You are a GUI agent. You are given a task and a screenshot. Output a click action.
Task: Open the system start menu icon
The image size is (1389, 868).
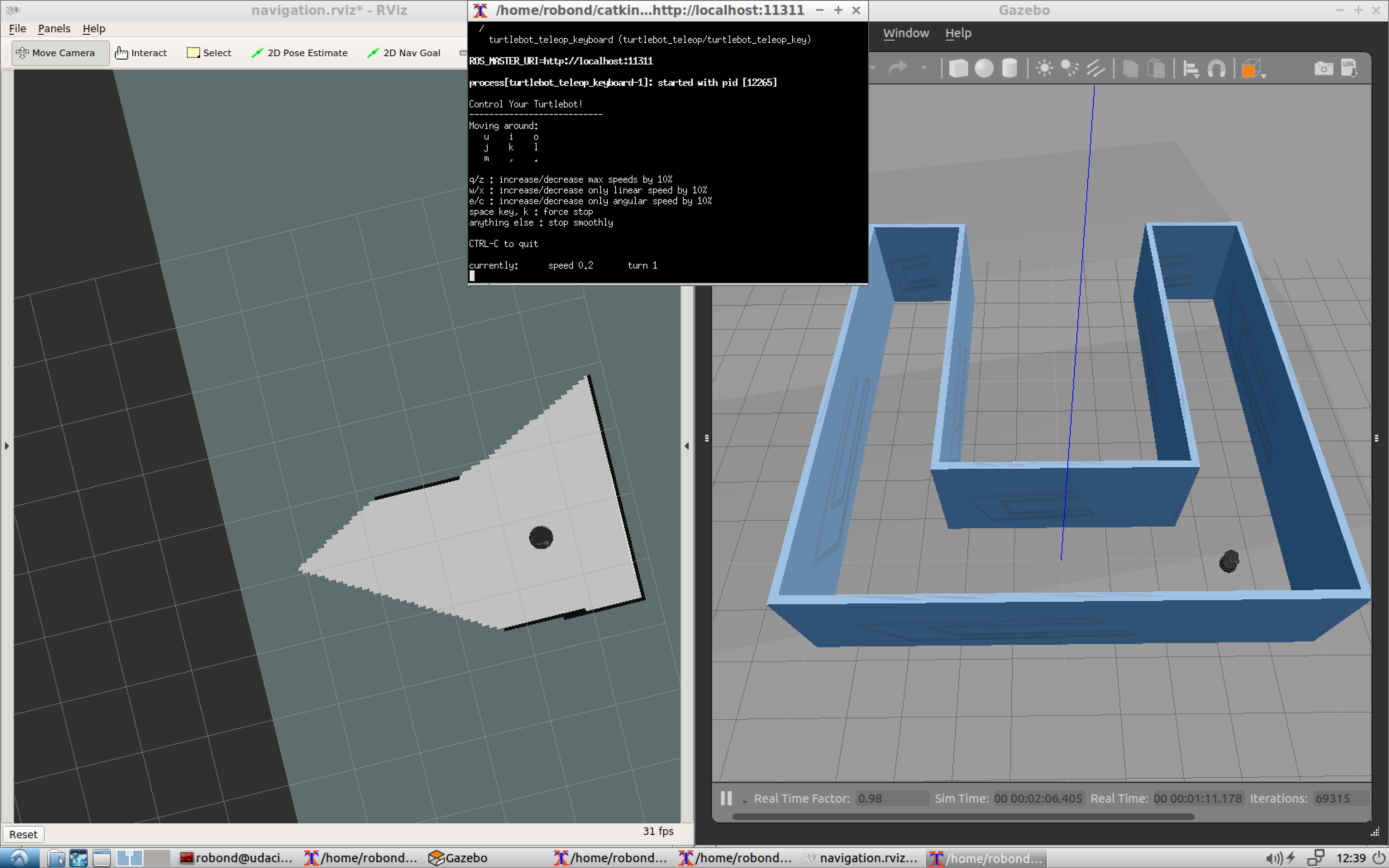coord(19,858)
